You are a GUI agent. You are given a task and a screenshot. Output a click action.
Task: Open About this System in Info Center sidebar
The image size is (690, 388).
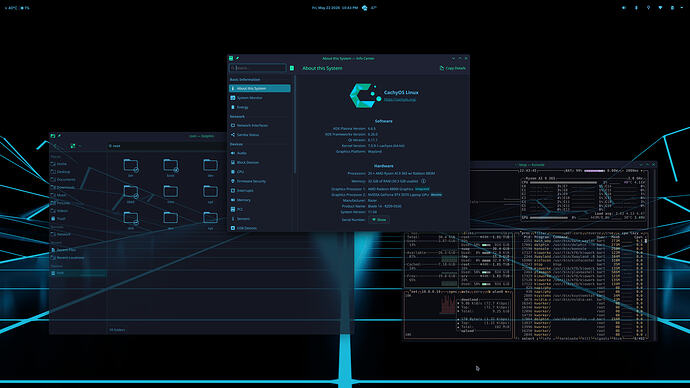point(260,88)
